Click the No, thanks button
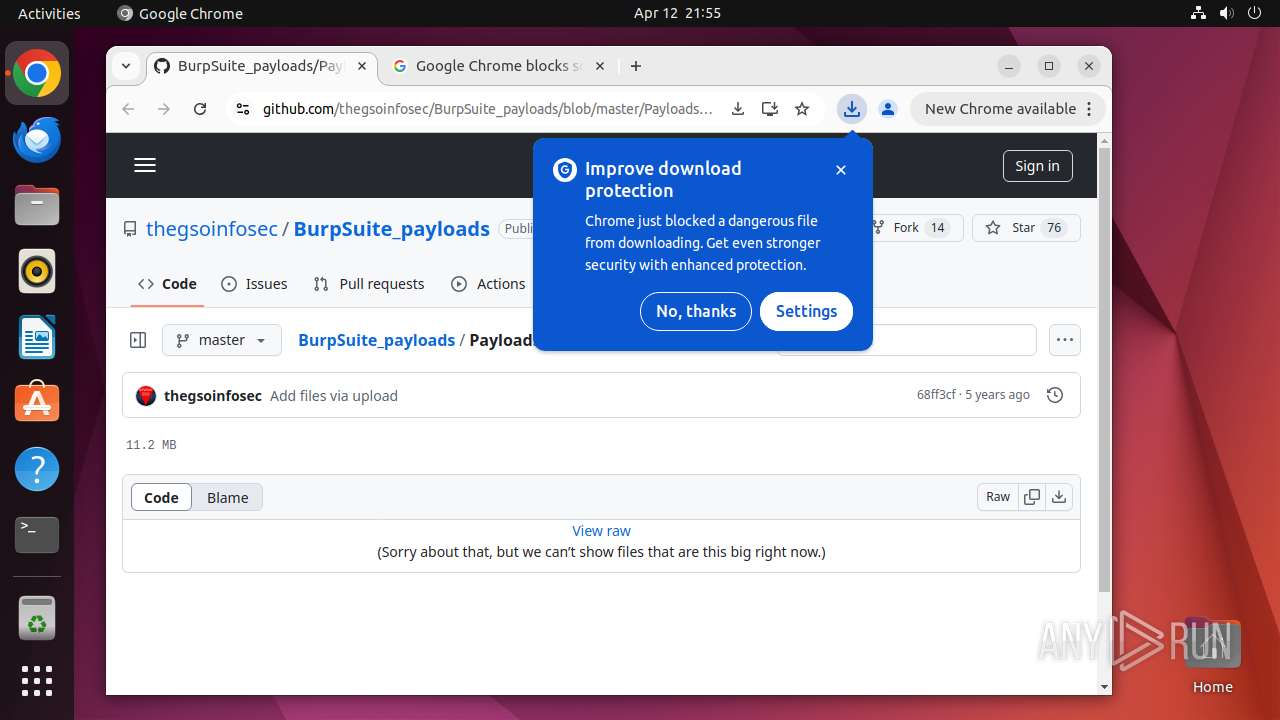 (x=696, y=311)
